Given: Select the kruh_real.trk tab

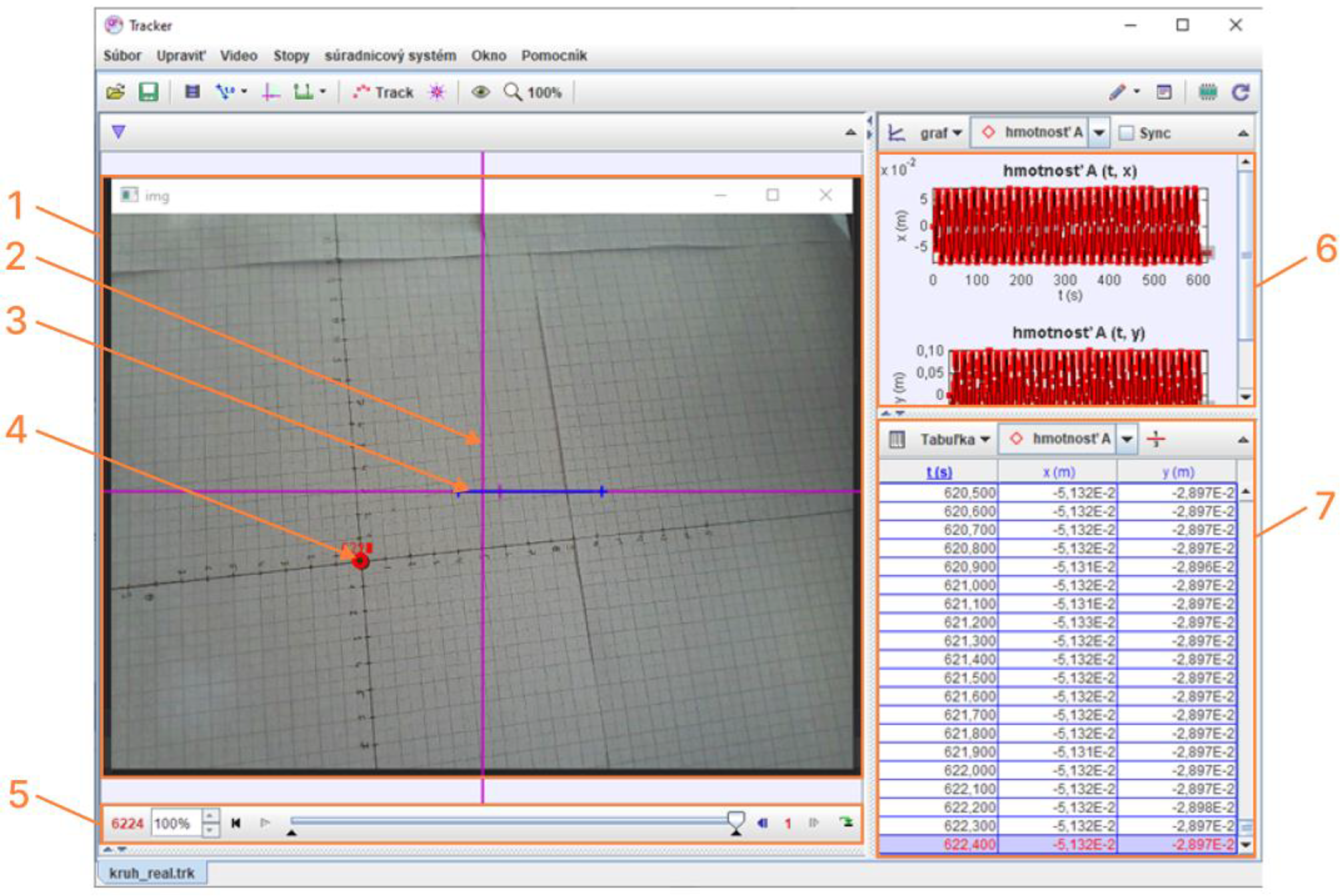Looking at the screenshot, I should click(152, 873).
